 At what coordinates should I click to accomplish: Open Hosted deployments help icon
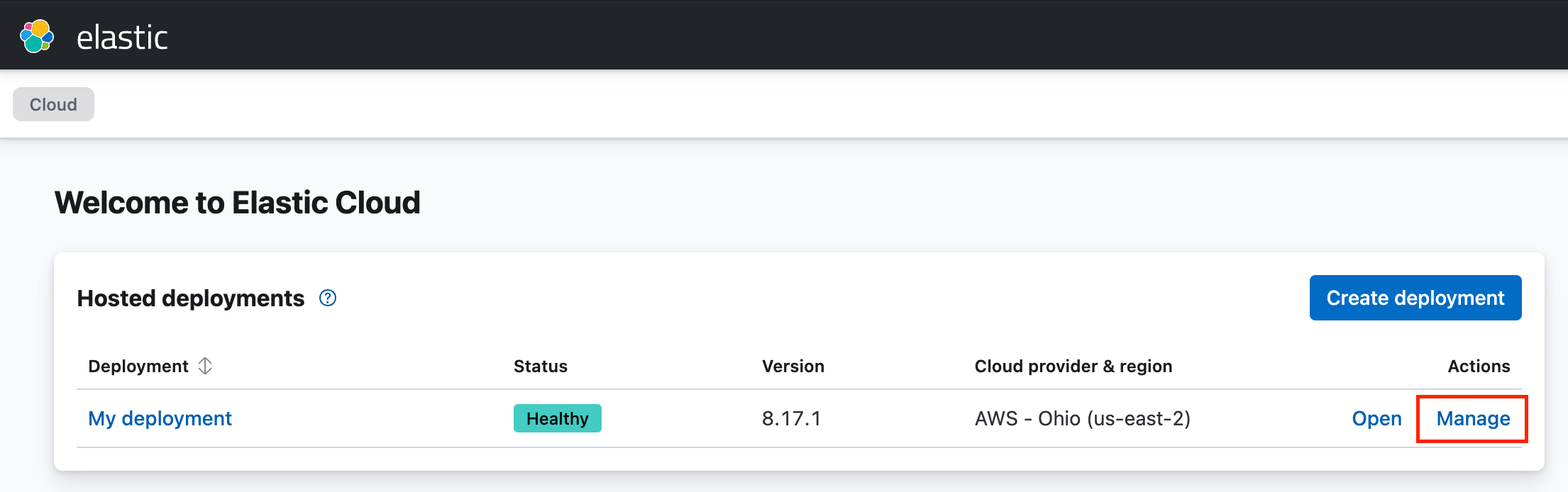(x=328, y=298)
